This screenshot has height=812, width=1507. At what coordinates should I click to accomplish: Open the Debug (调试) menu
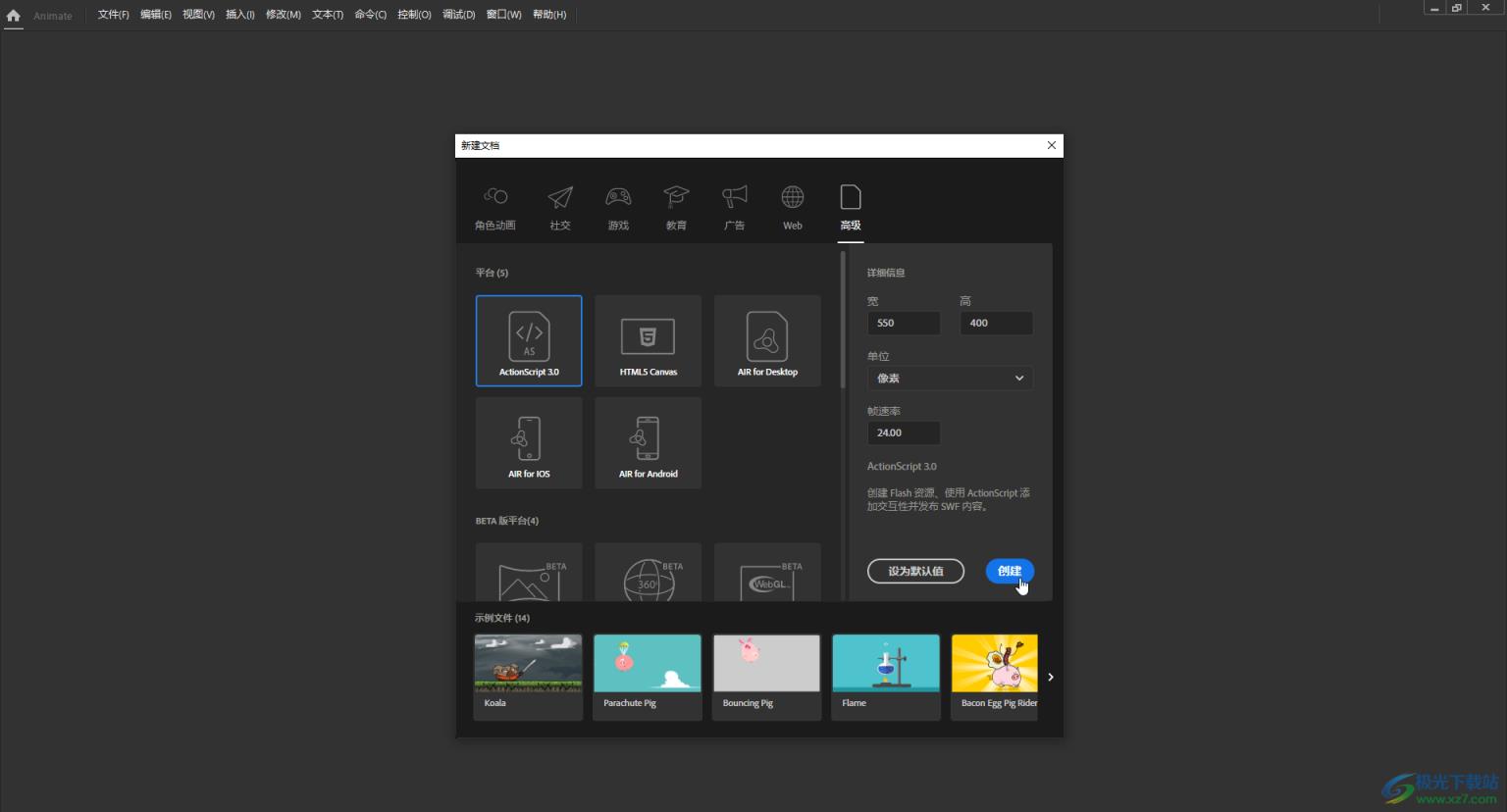(x=458, y=15)
